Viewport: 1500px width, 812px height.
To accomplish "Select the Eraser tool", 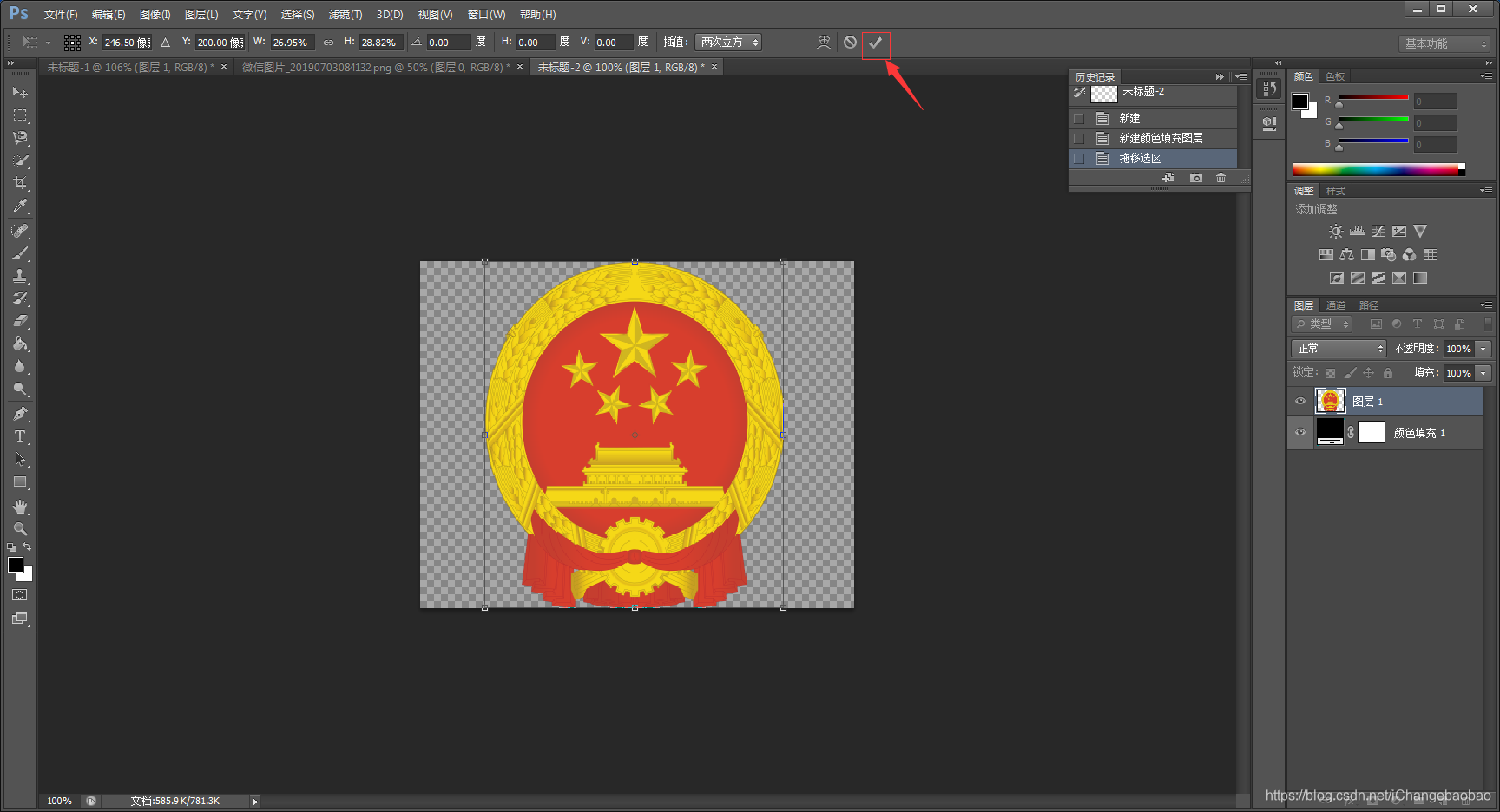I will click(20, 321).
